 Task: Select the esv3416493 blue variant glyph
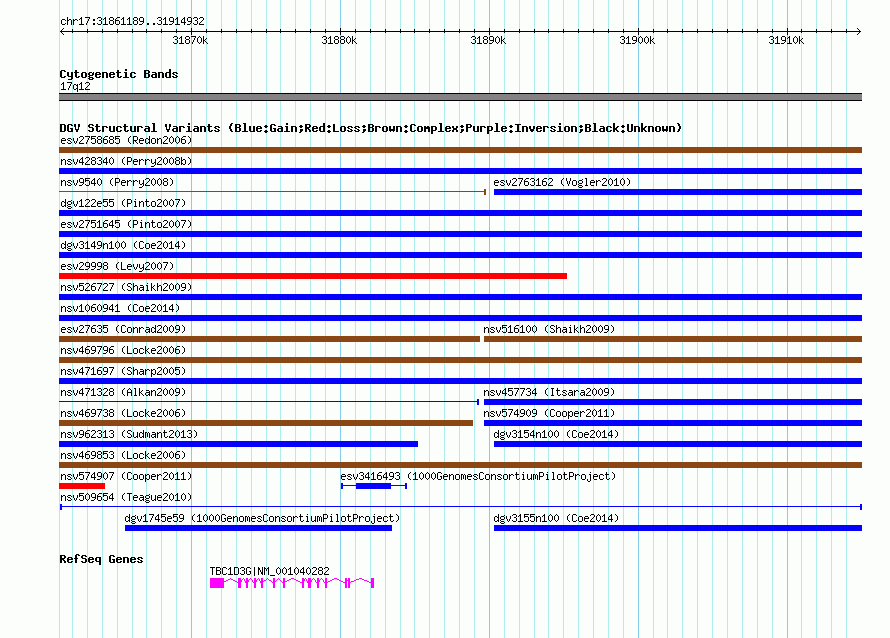click(373, 486)
